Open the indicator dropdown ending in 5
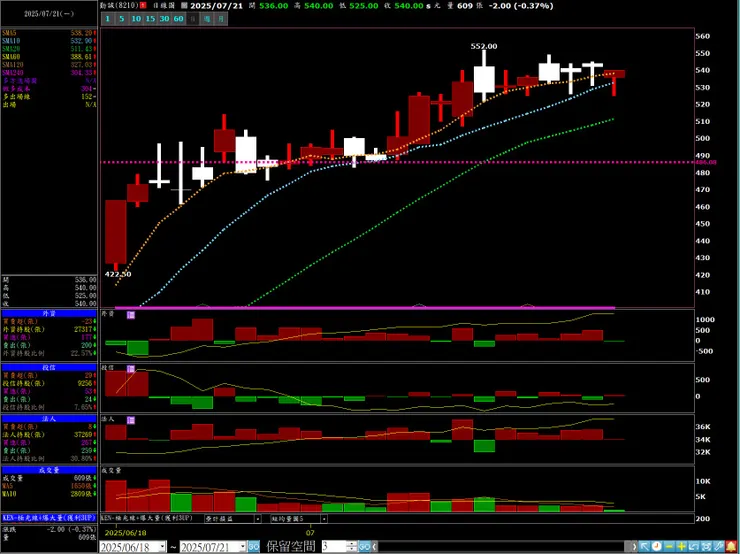740x554 pixels. [x=324, y=519]
